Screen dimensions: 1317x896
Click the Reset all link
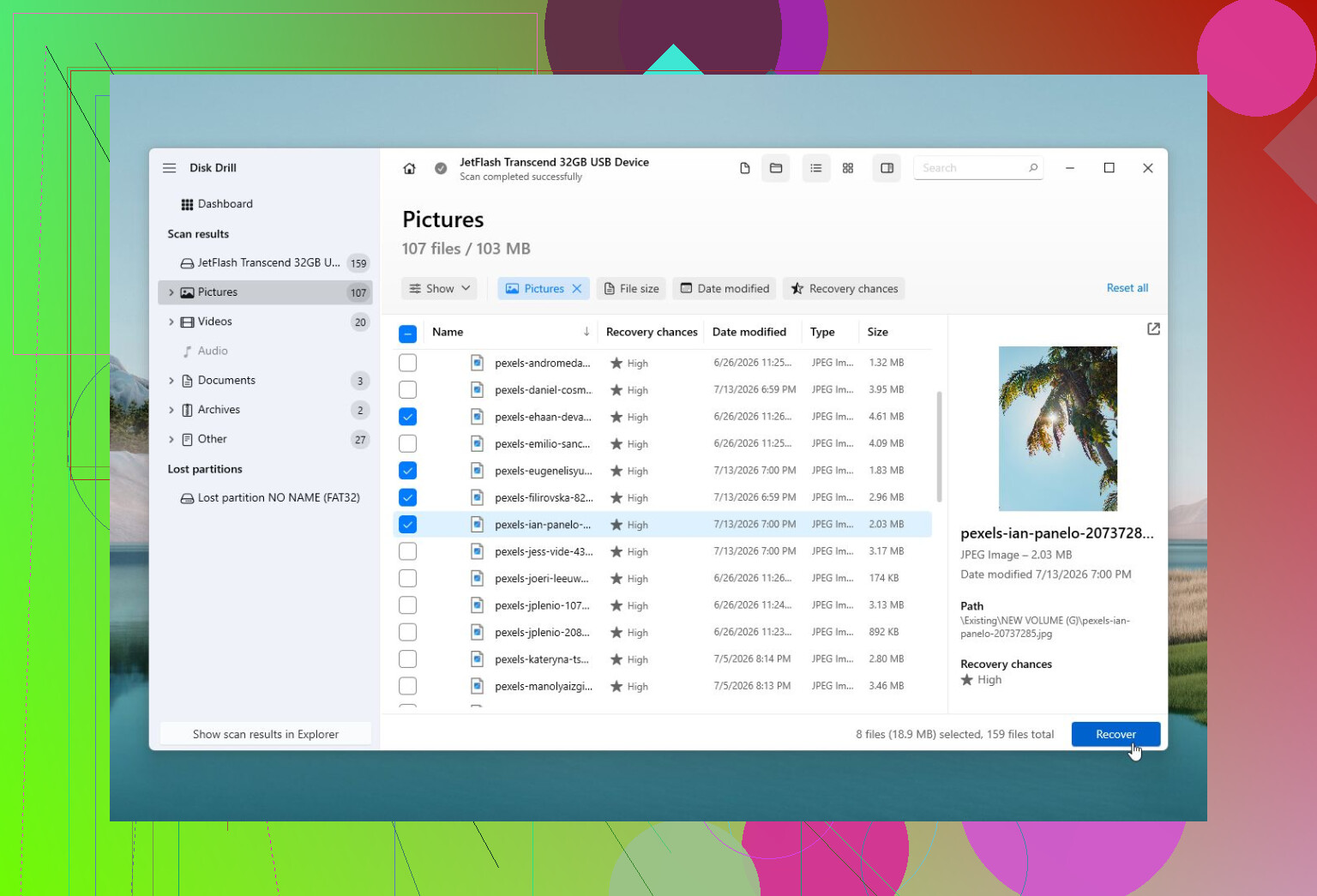(1127, 288)
